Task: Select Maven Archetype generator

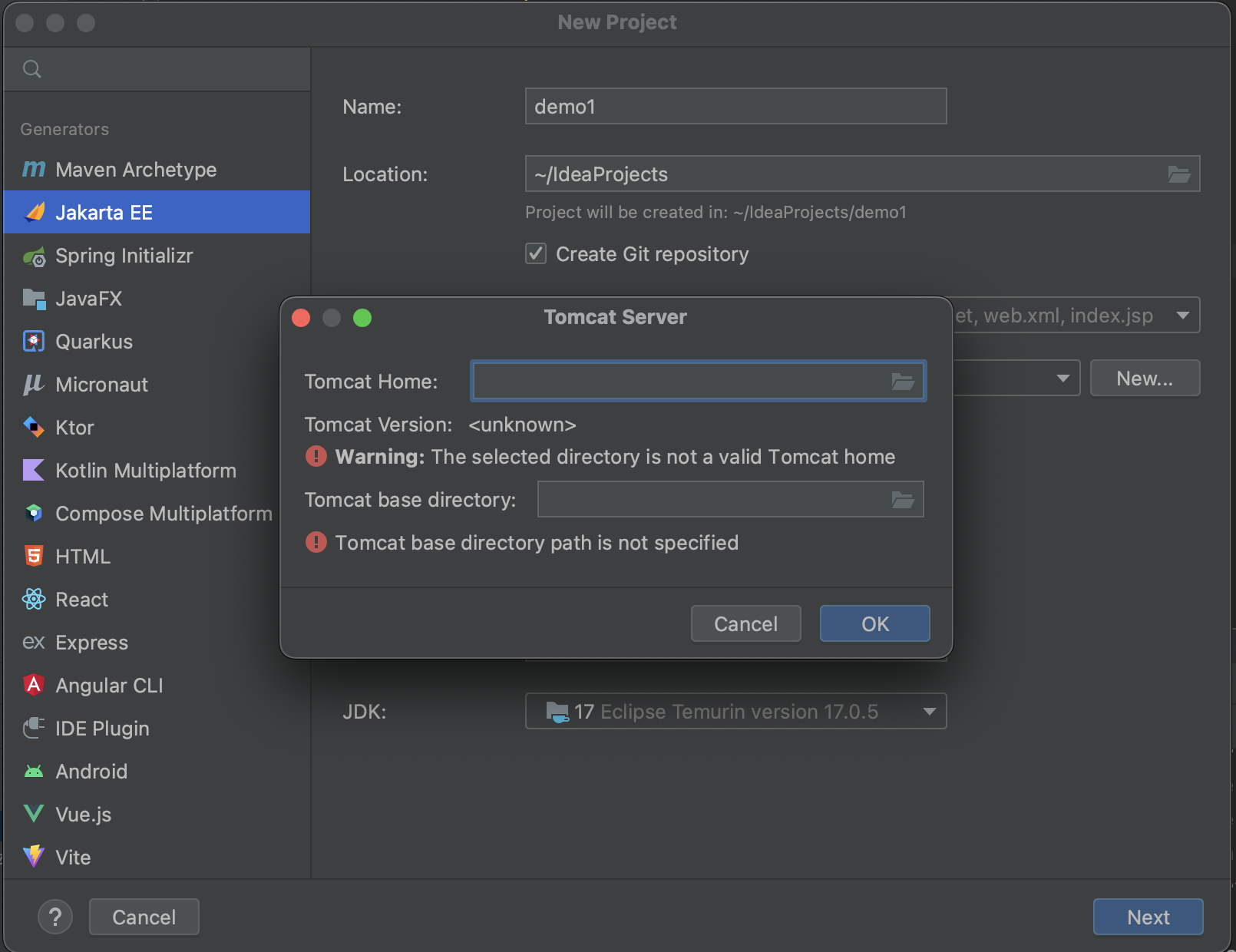Action: 157,169
